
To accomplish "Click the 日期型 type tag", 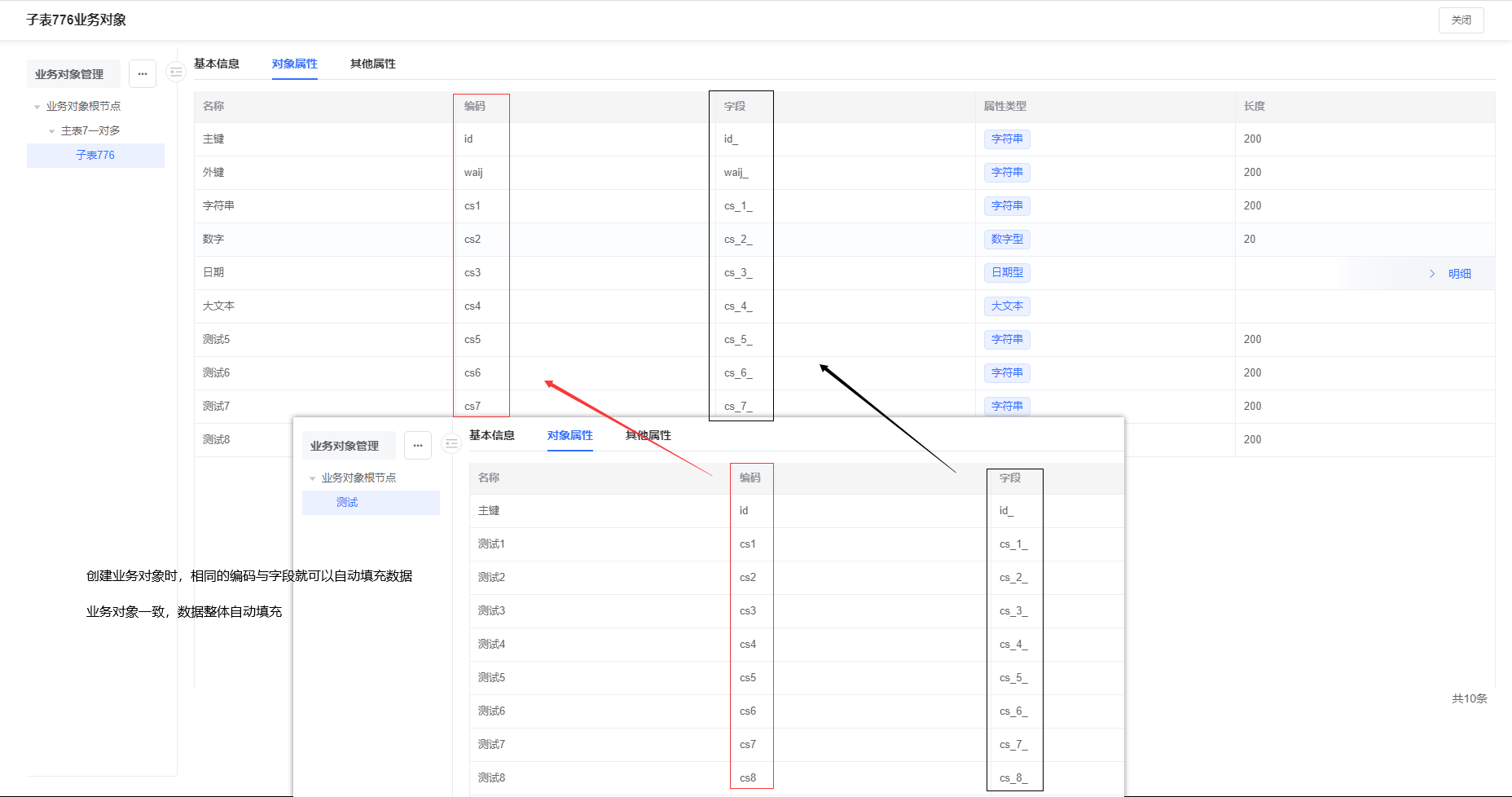I will [1007, 273].
